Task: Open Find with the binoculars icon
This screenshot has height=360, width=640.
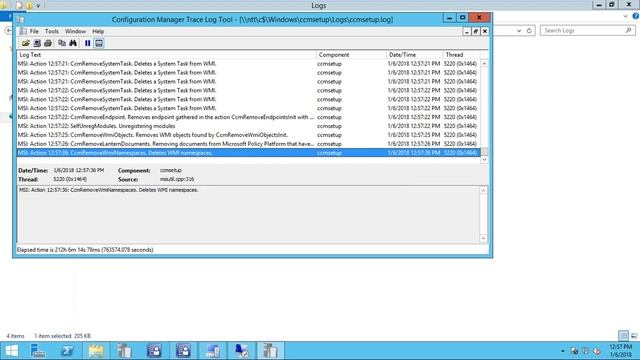Action: point(73,43)
